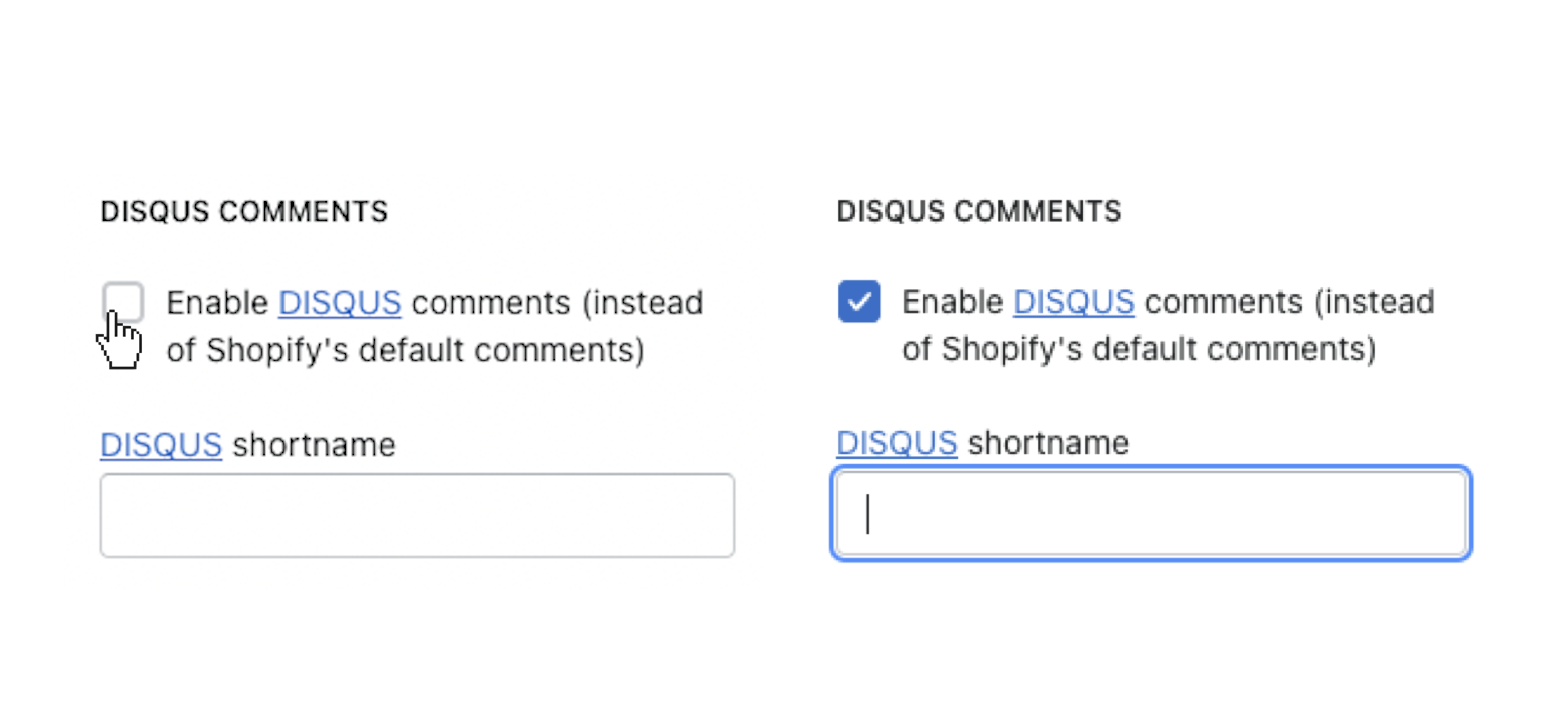1554x728 pixels.
Task: Select the left DISQUS COMMENTS heading
Action: click(x=243, y=211)
